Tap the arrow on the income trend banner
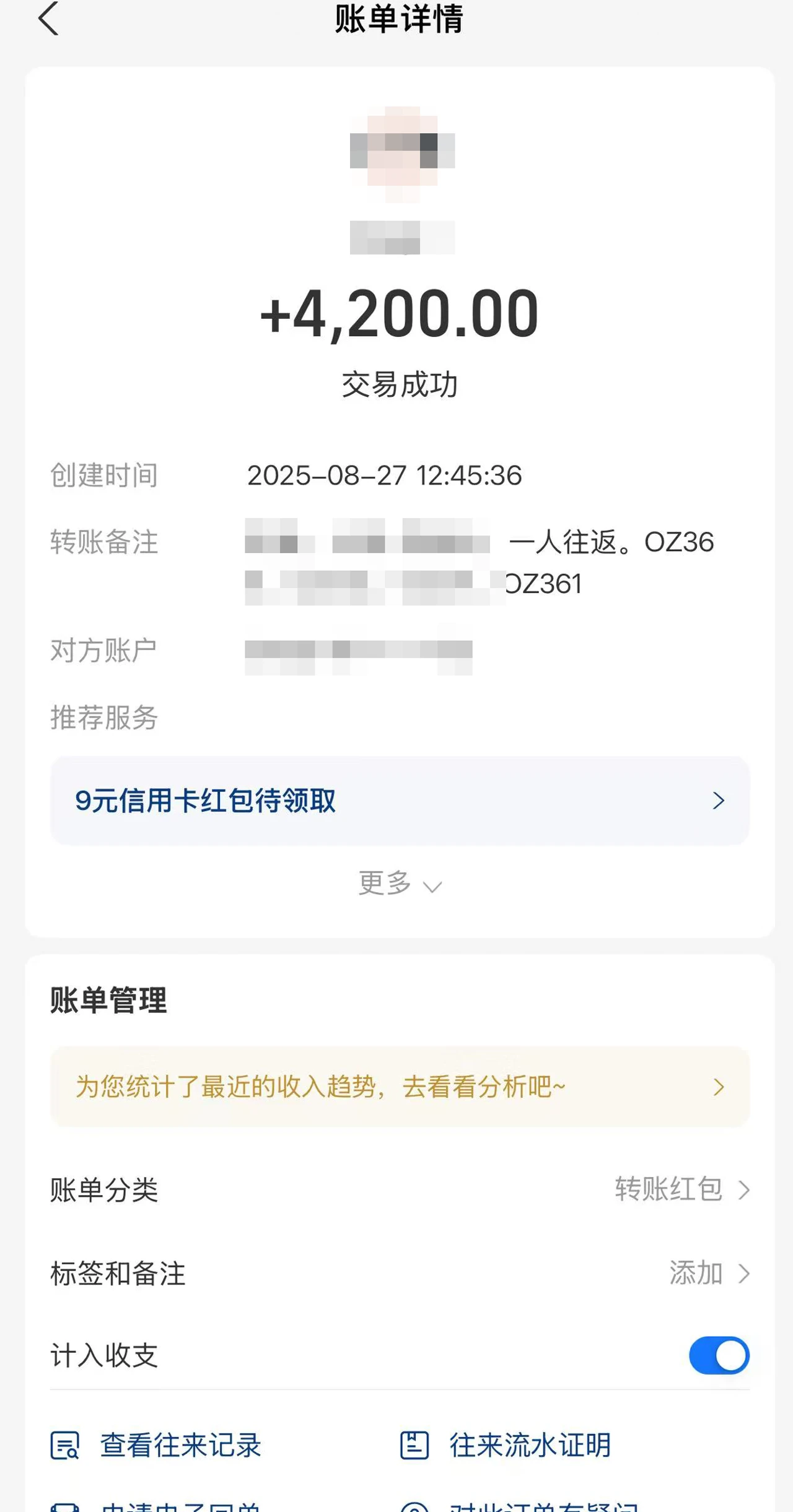 [718, 1087]
